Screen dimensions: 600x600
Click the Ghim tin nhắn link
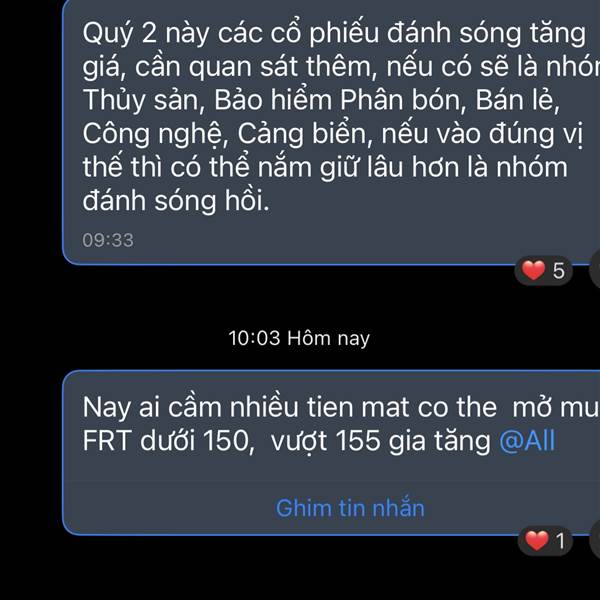tap(350, 508)
